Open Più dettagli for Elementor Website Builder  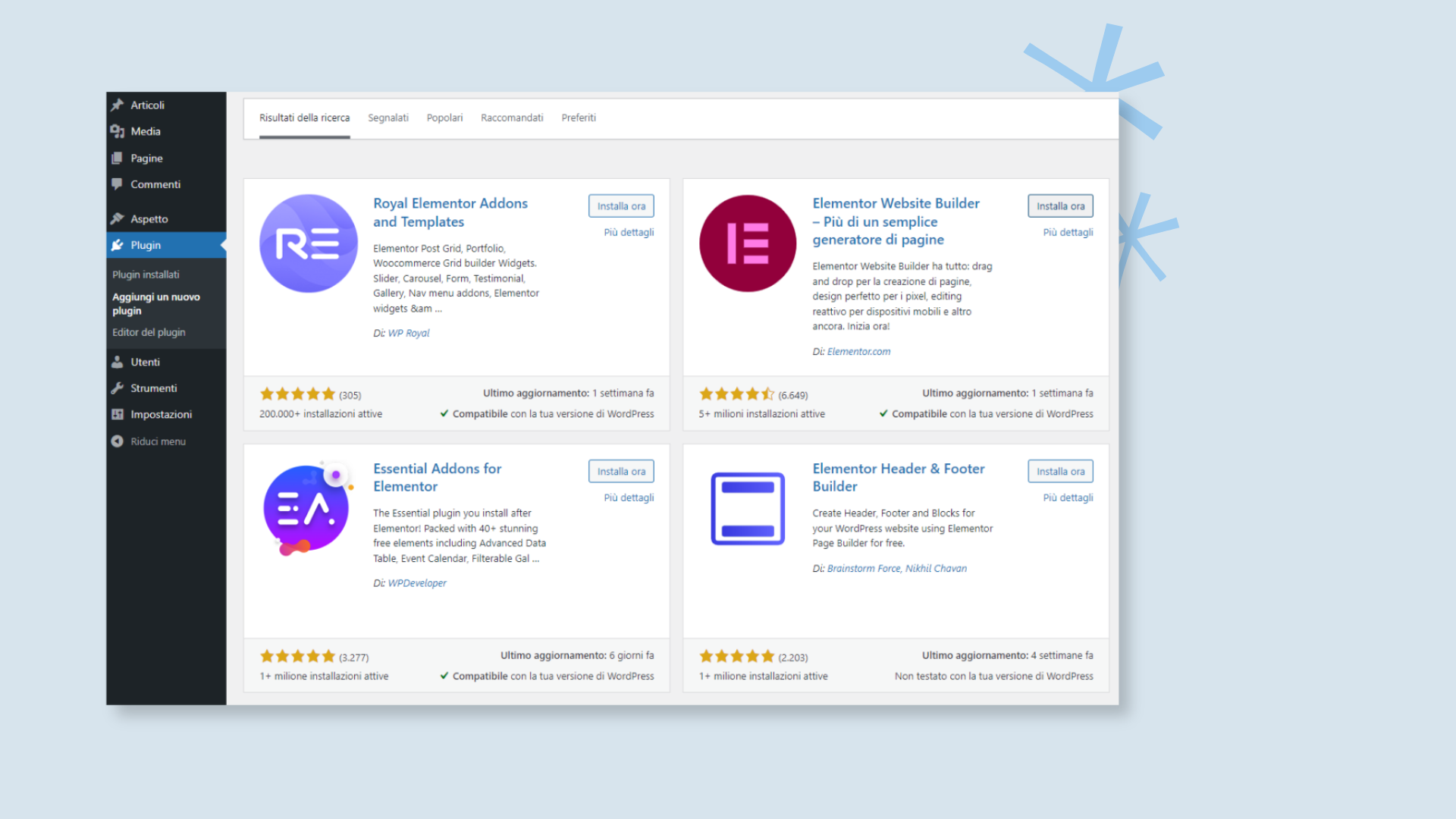pos(1068,233)
